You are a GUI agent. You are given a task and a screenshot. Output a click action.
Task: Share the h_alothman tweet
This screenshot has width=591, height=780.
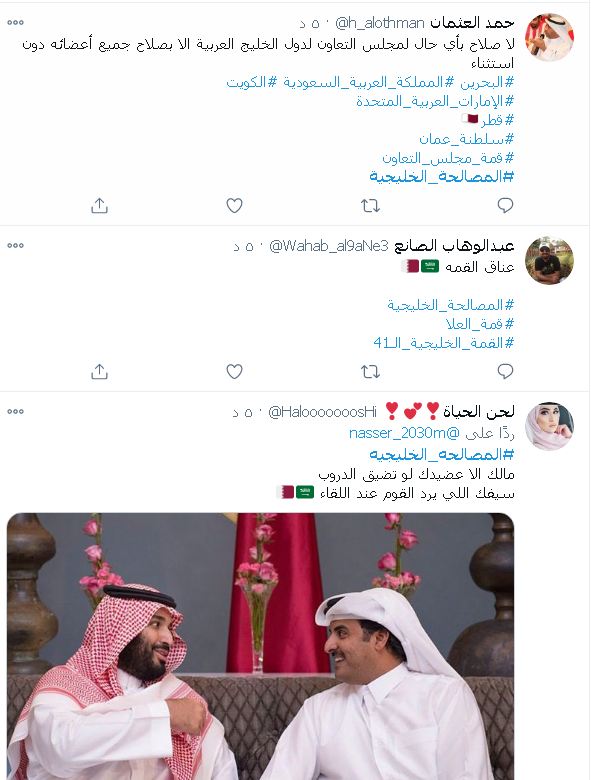point(99,205)
